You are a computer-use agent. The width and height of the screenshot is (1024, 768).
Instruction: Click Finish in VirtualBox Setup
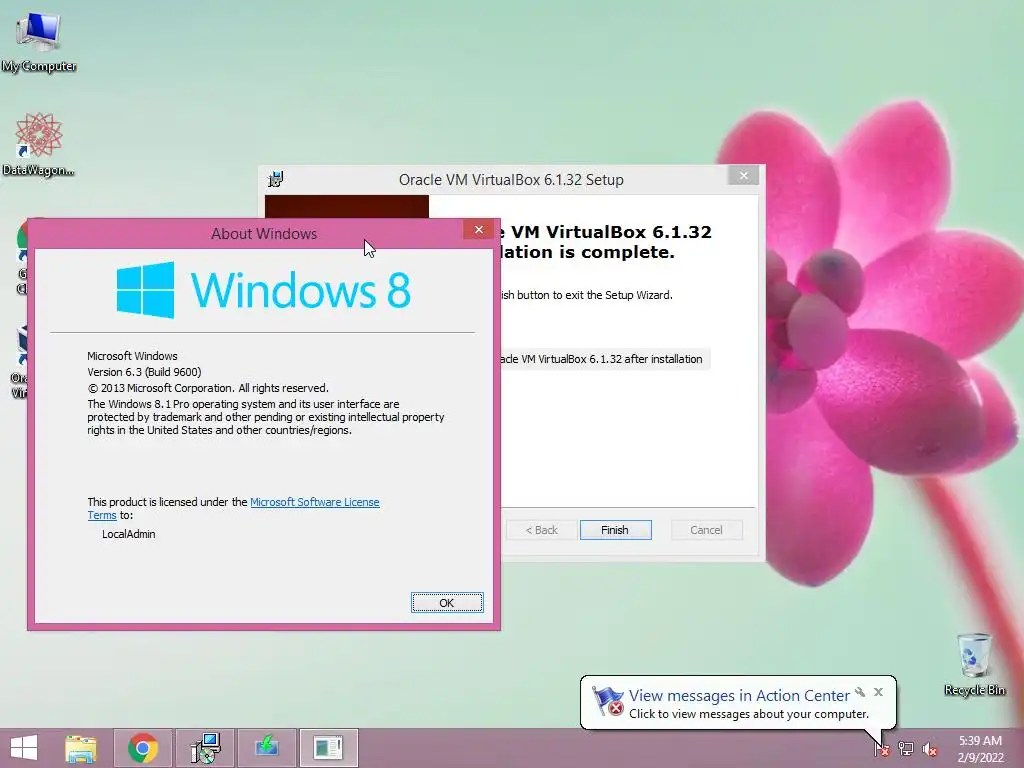[x=615, y=530]
